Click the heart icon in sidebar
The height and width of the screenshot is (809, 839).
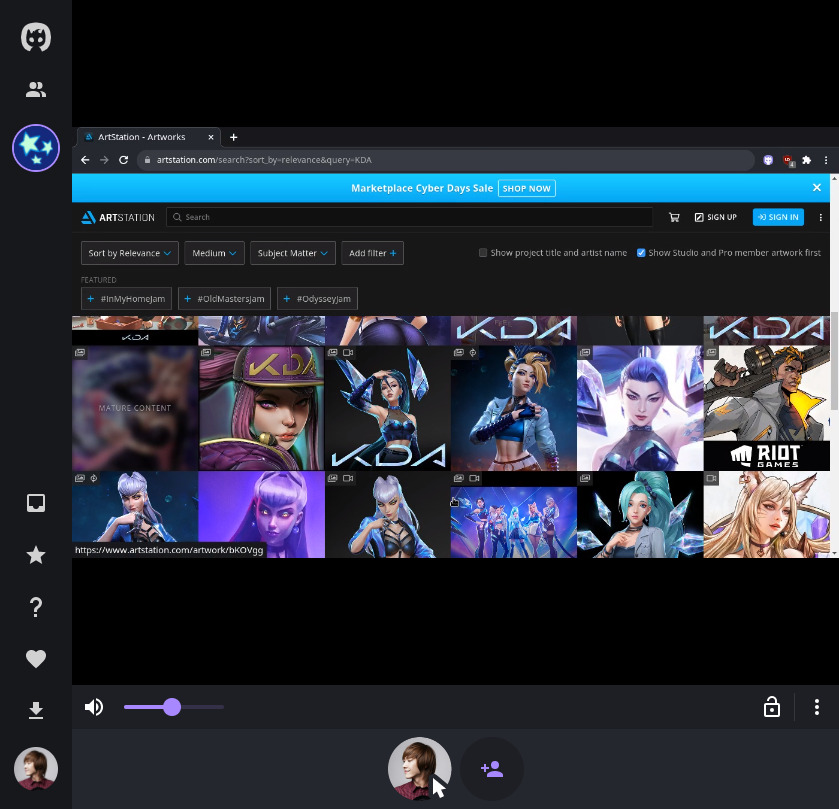pyautogui.click(x=36, y=659)
